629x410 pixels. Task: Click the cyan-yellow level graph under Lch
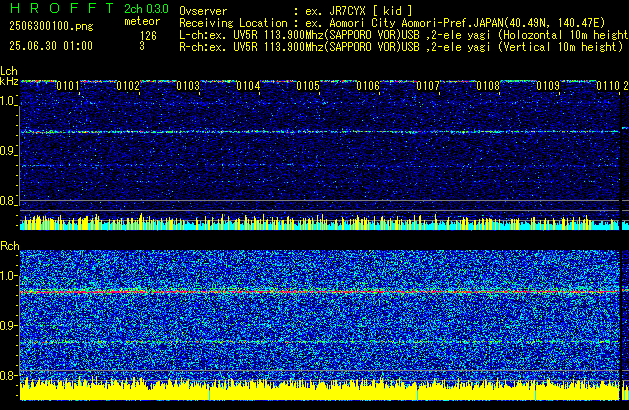pos(320,222)
